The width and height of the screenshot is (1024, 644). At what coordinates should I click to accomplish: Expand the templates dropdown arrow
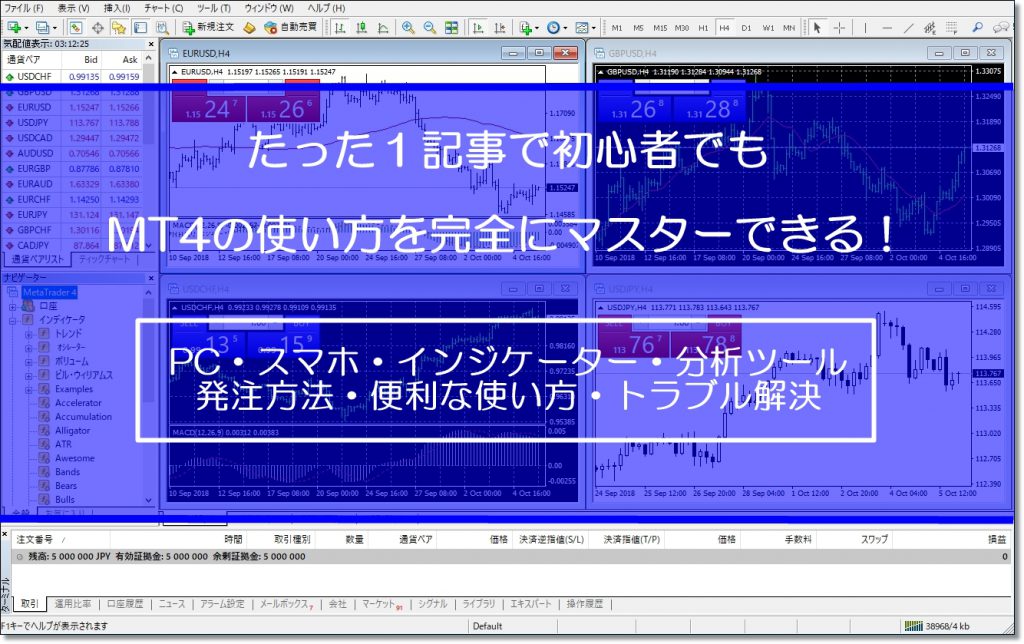593,29
